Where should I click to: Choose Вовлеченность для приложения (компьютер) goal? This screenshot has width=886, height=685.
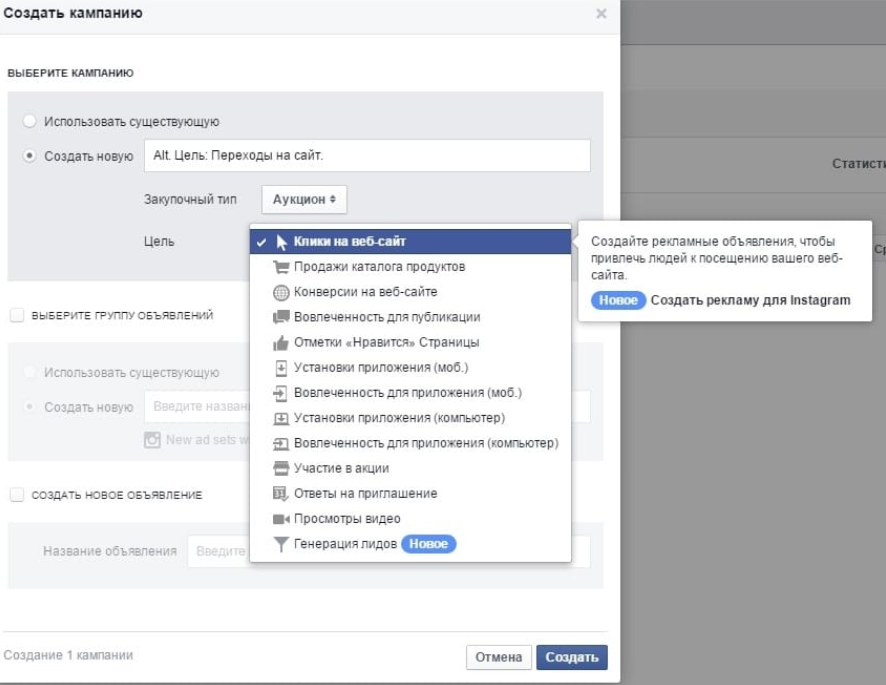pyautogui.click(x=410, y=444)
